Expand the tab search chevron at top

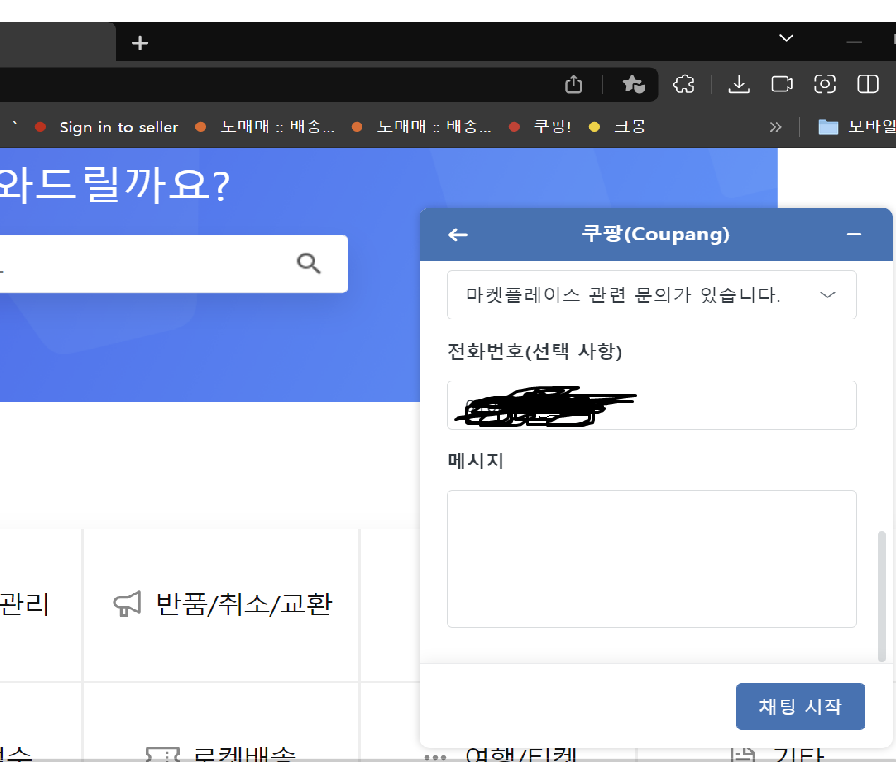[786, 38]
